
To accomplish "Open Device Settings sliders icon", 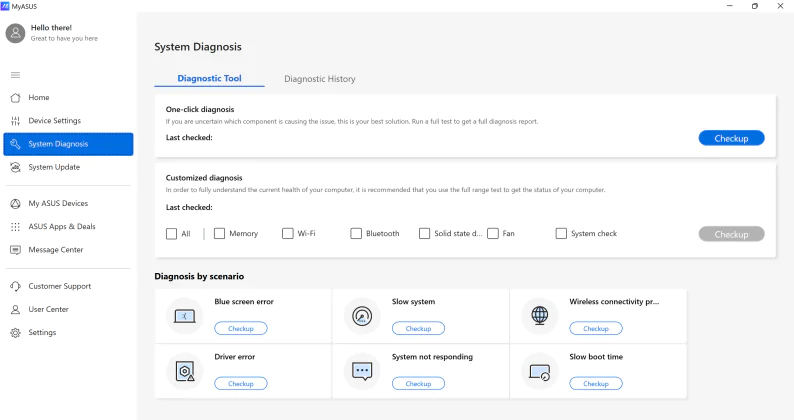I will [x=16, y=121].
